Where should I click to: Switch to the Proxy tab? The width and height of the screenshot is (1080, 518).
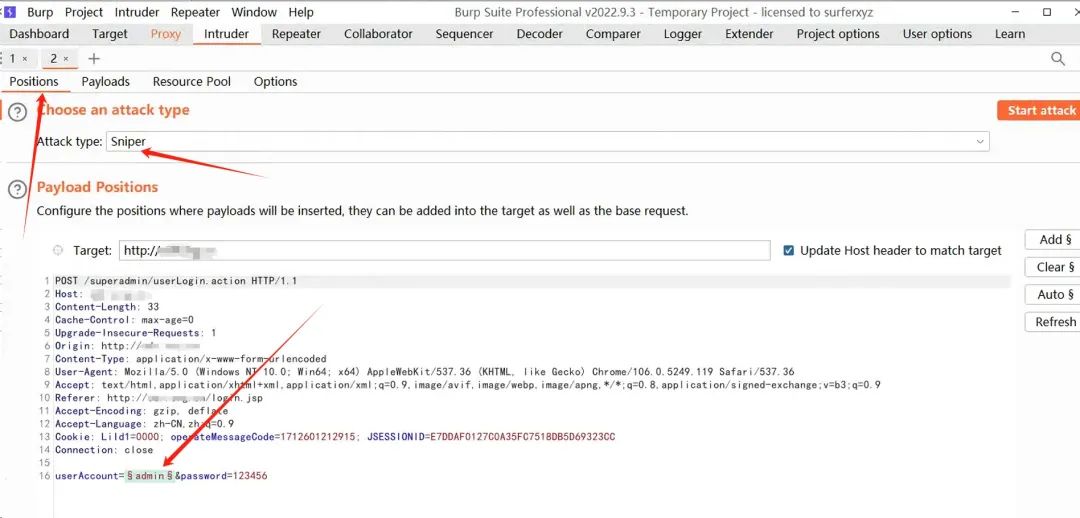(x=165, y=34)
